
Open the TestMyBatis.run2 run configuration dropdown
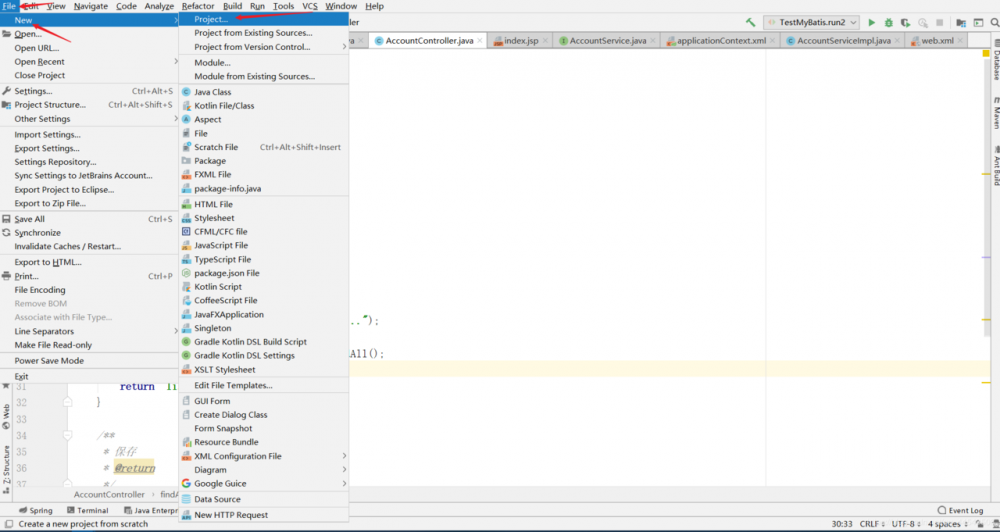(x=811, y=22)
